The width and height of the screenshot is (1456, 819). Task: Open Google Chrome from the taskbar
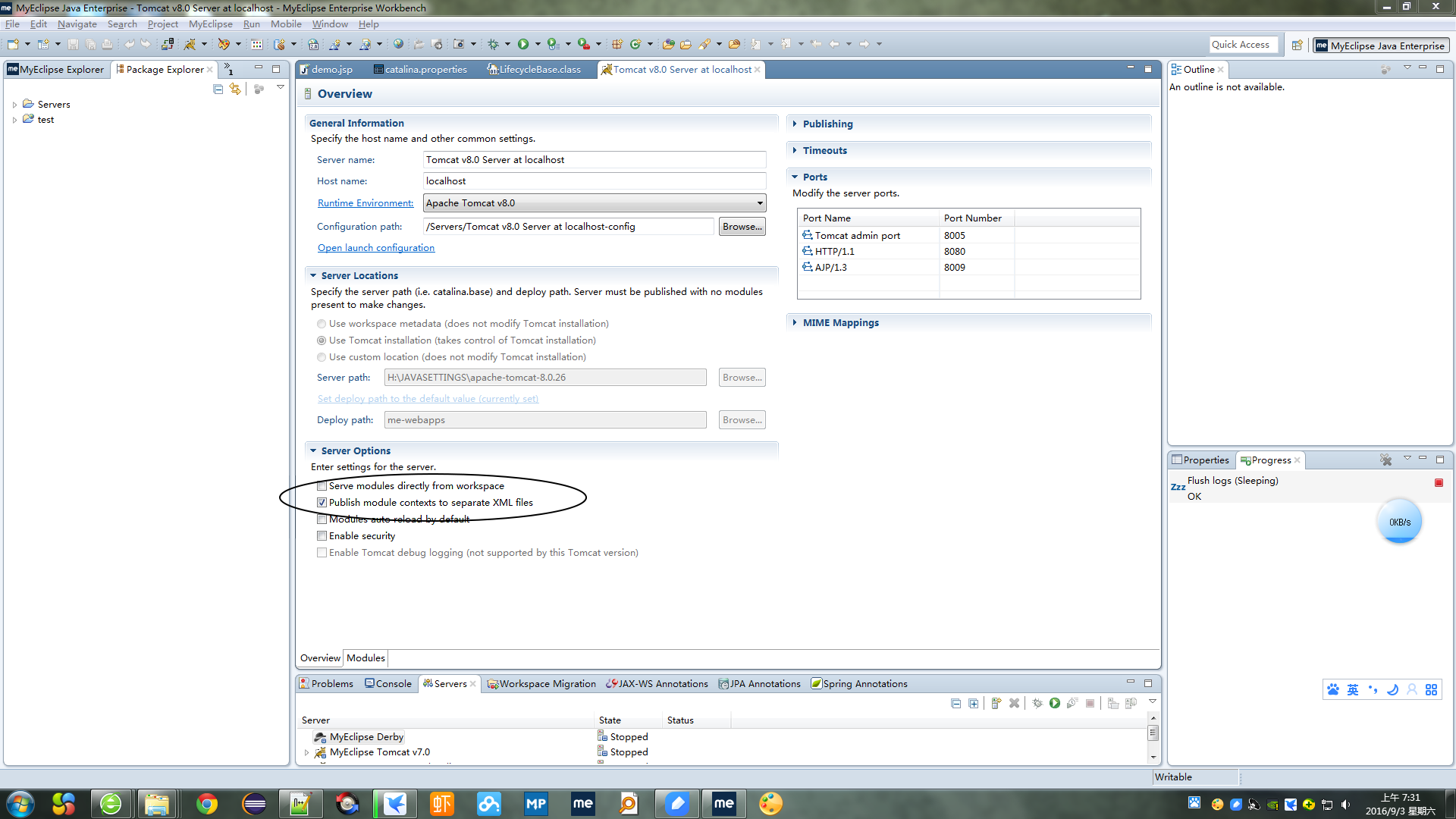click(206, 803)
